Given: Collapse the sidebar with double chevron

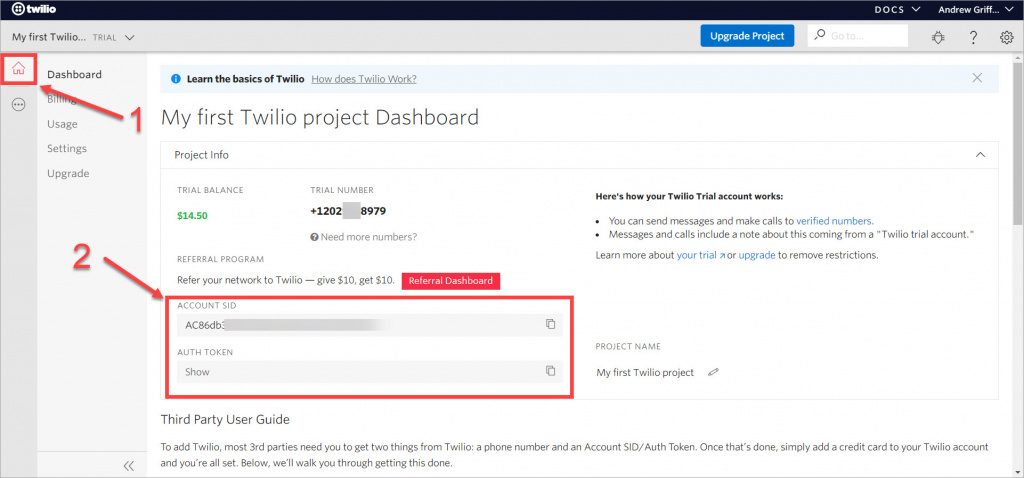Looking at the screenshot, I should 129,466.
